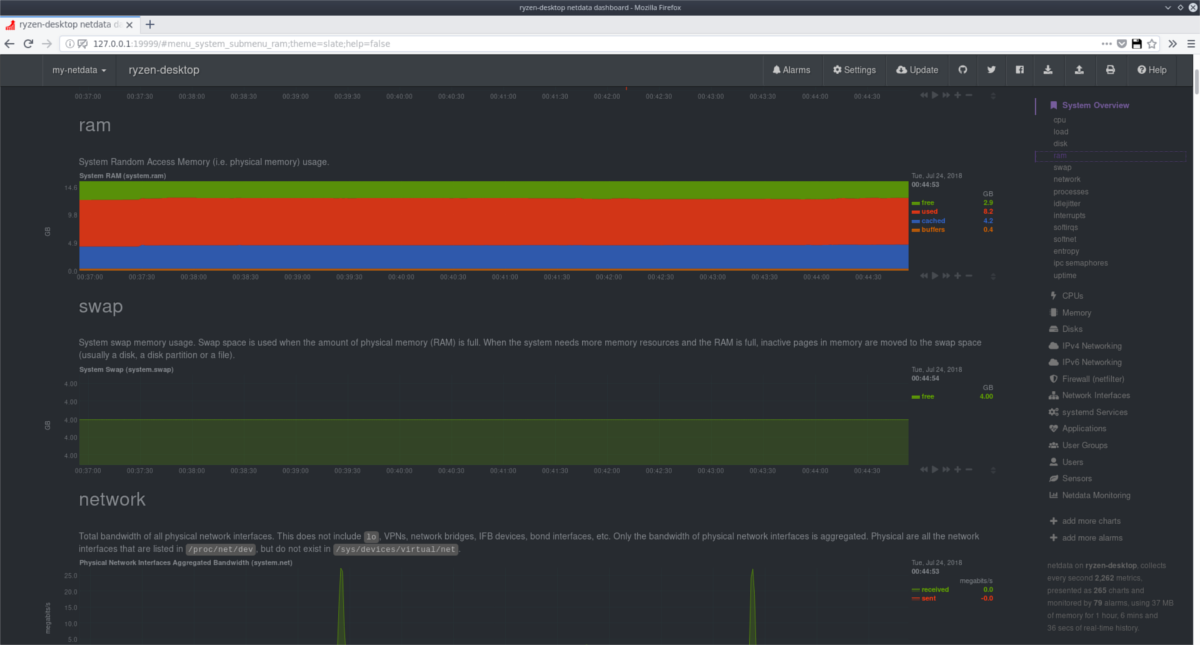Click the ryzen-desktop hostname title
Image resolution: width=1200 pixels, height=645 pixels.
(164, 70)
